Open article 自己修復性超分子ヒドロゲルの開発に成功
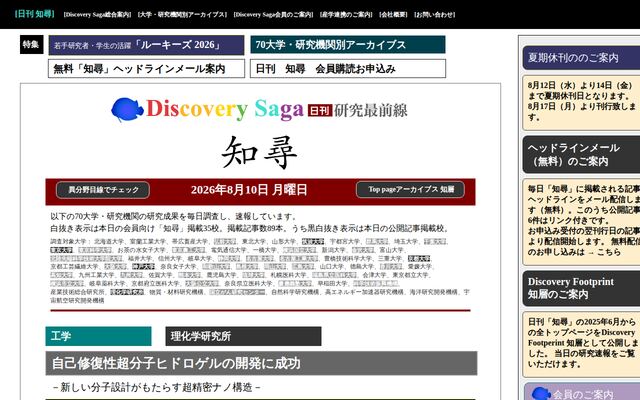This screenshot has width=640, height=400. coord(261,363)
